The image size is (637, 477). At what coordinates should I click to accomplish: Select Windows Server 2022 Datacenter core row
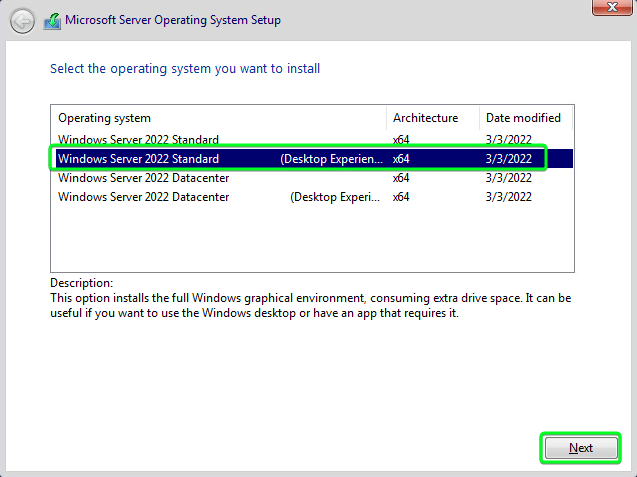[x=314, y=178]
